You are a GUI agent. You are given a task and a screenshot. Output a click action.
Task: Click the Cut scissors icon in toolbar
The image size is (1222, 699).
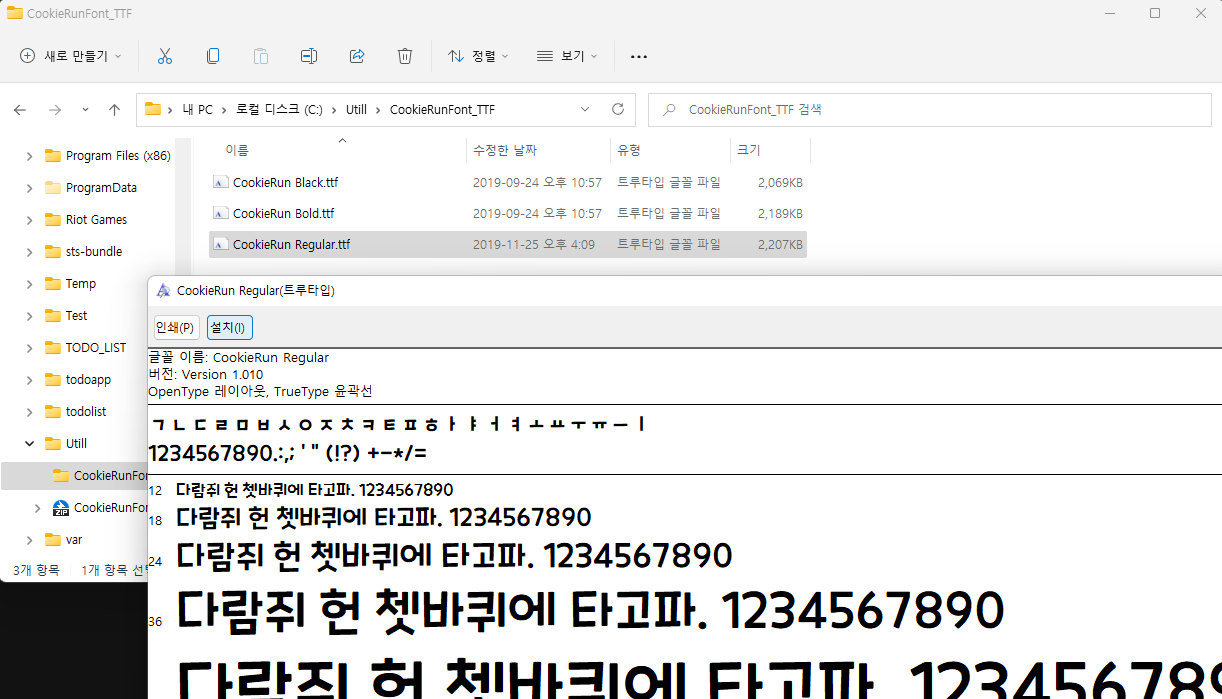(x=165, y=56)
